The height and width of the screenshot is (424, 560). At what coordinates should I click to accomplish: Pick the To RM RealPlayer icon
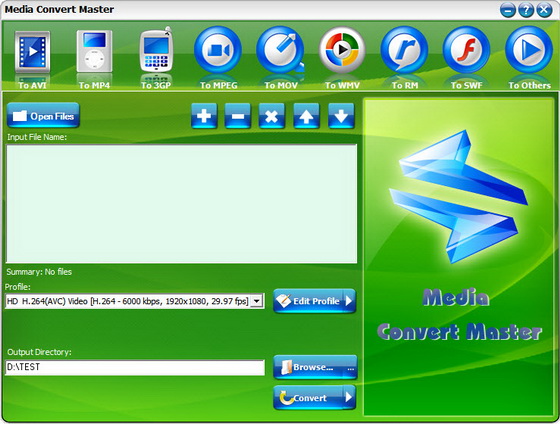point(404,50)
